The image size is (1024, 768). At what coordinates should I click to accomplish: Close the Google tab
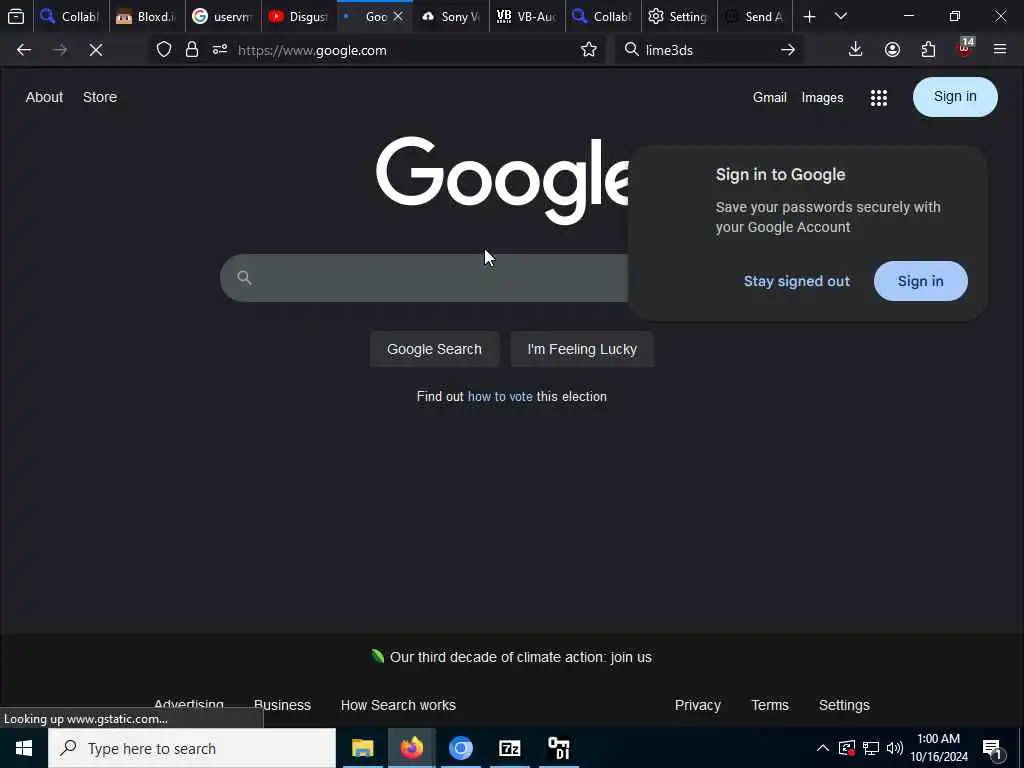(x=398, y=16)
